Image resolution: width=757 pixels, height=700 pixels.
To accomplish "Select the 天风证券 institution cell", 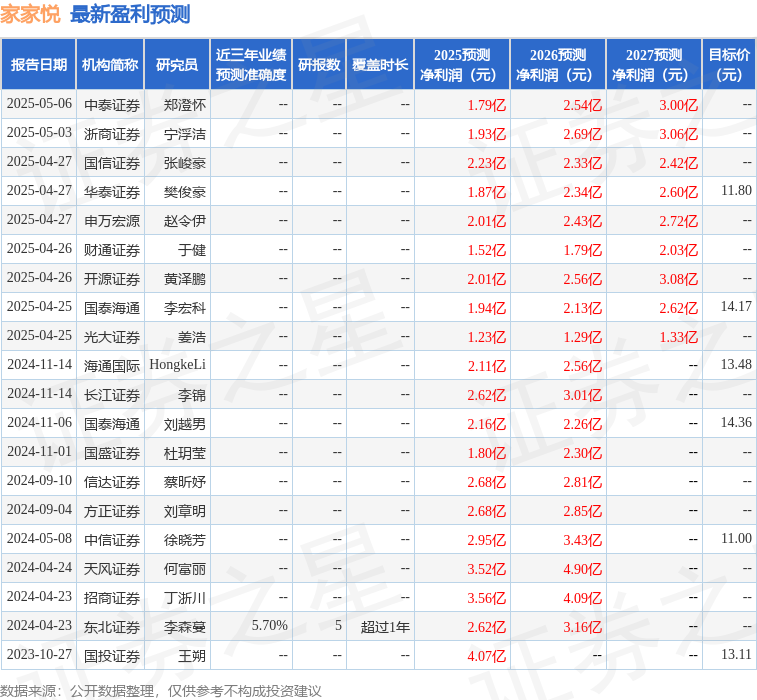I will (x=112, y=569).
